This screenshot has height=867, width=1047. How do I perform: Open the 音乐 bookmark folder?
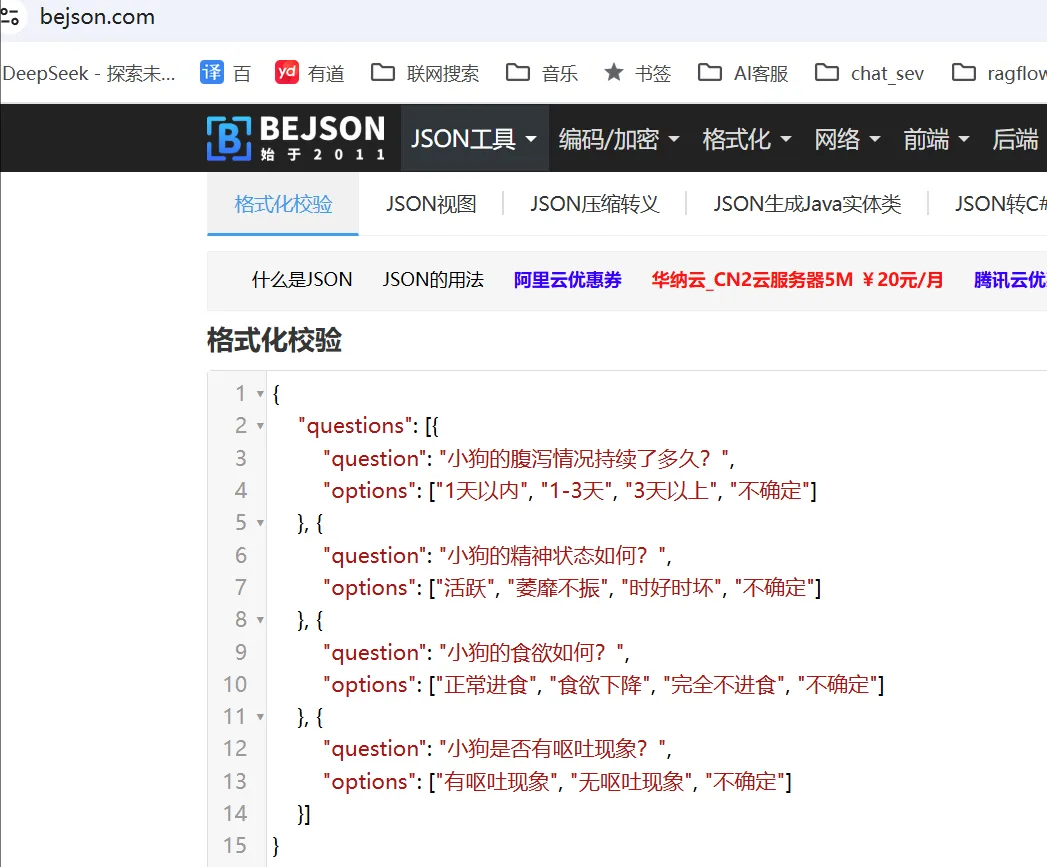[x=542, y=73]
